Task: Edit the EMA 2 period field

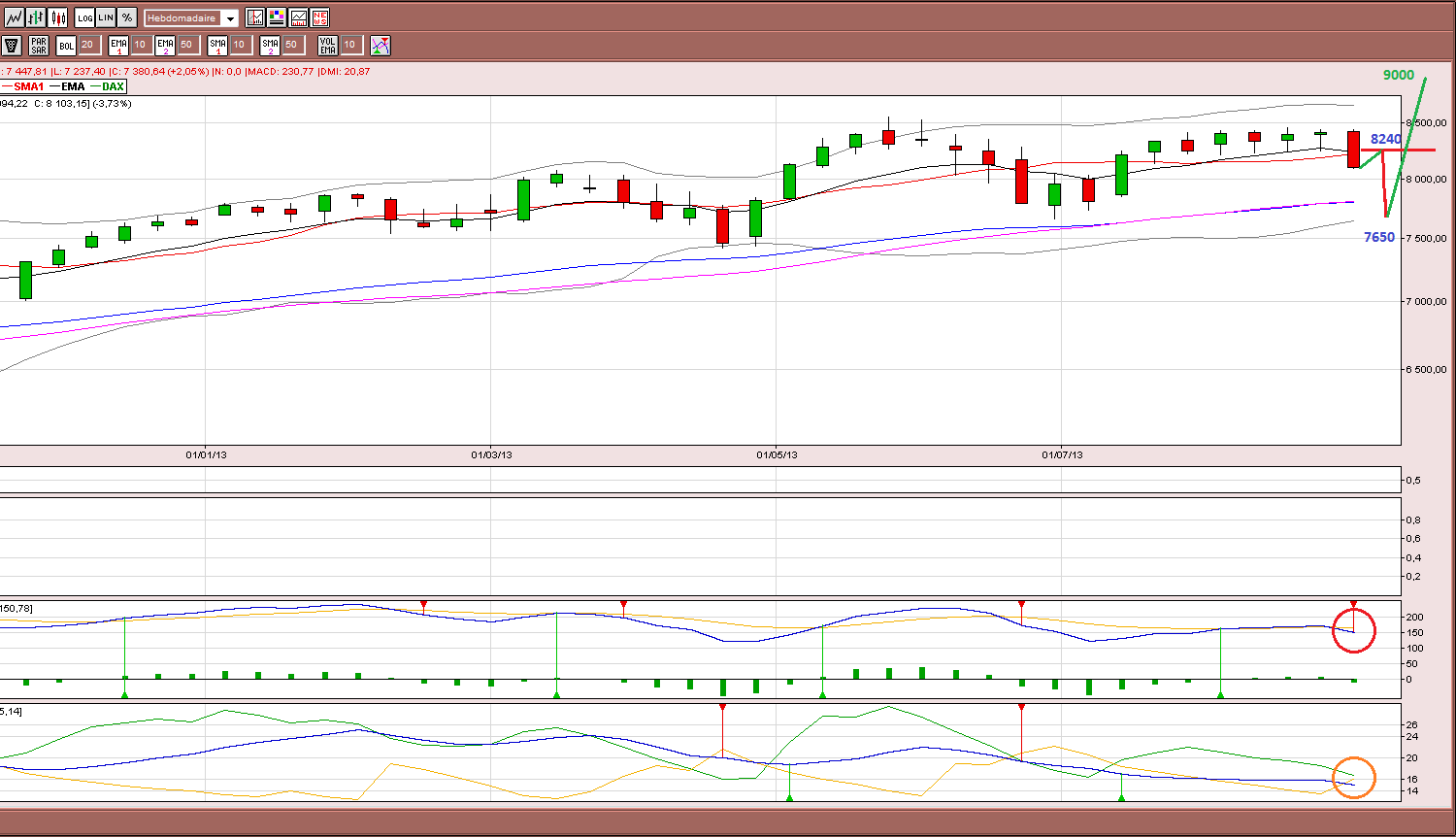Action: click(x=188, y=45)
